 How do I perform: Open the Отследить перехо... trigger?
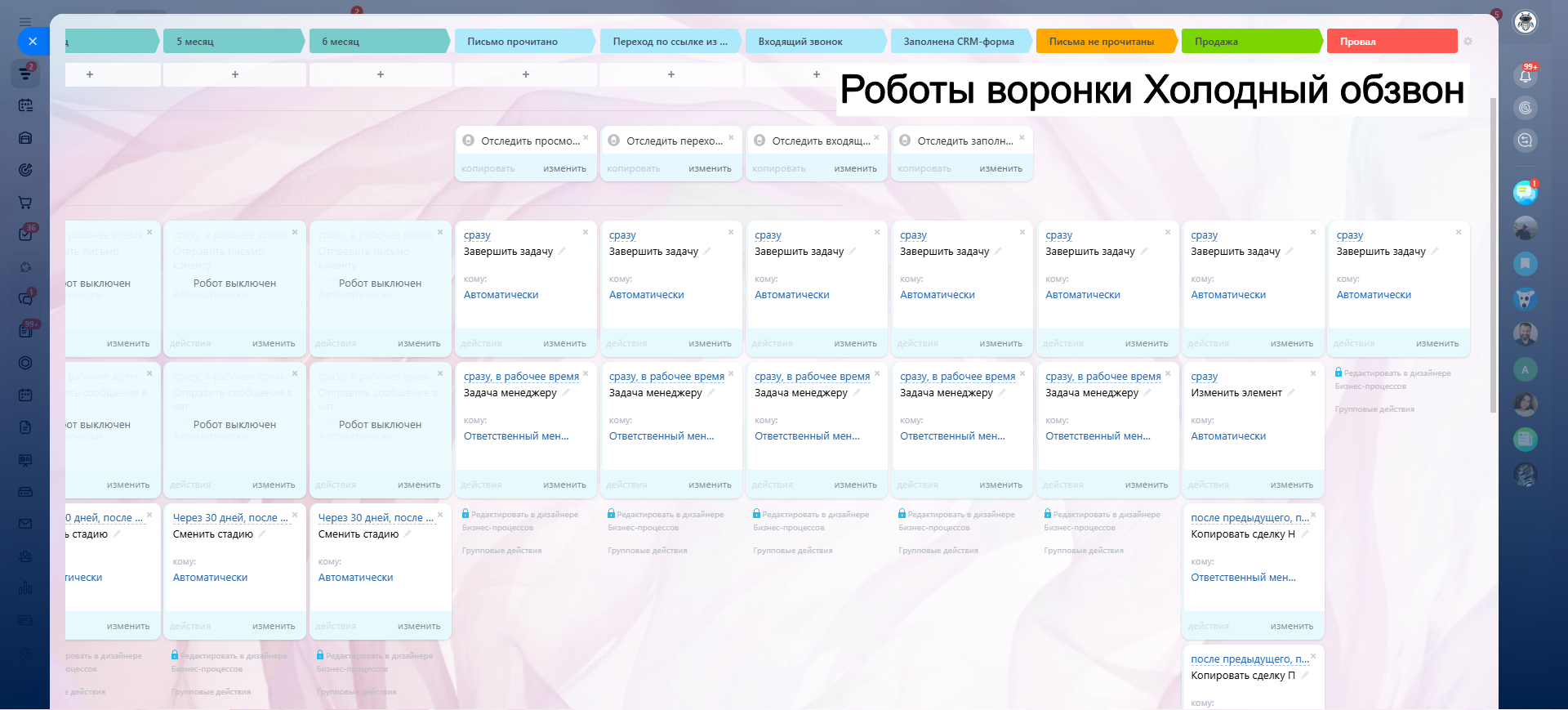click(x=675, y=141)
